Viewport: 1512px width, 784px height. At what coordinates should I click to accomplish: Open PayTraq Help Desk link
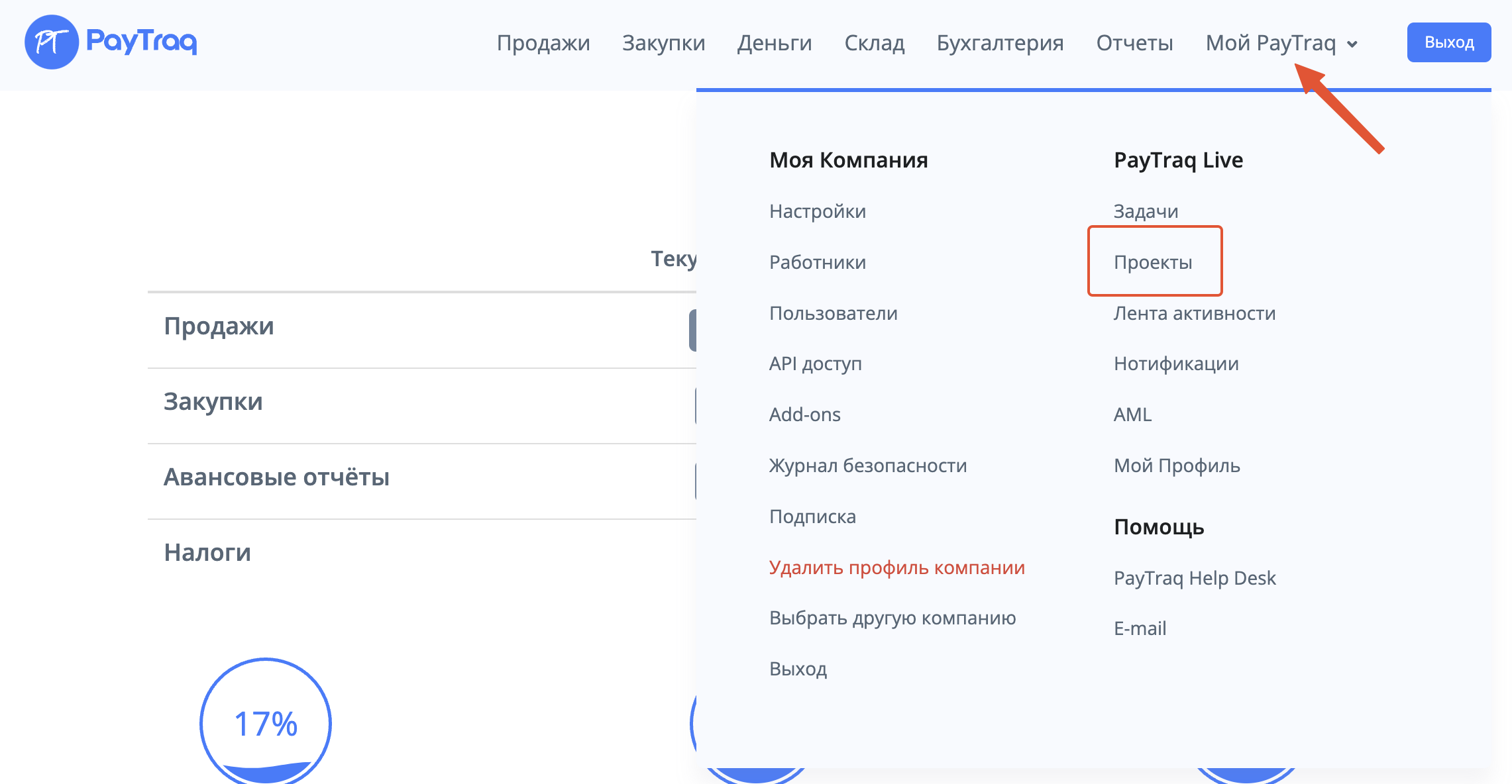[1194, 578]
